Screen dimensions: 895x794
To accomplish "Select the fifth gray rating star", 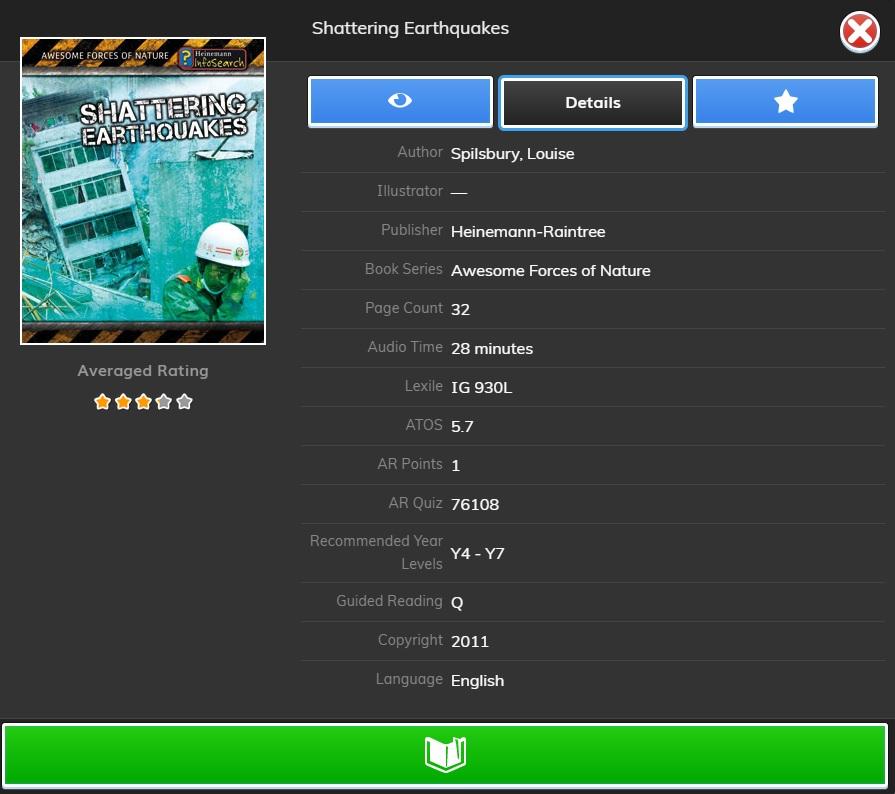I will (184, 402).
